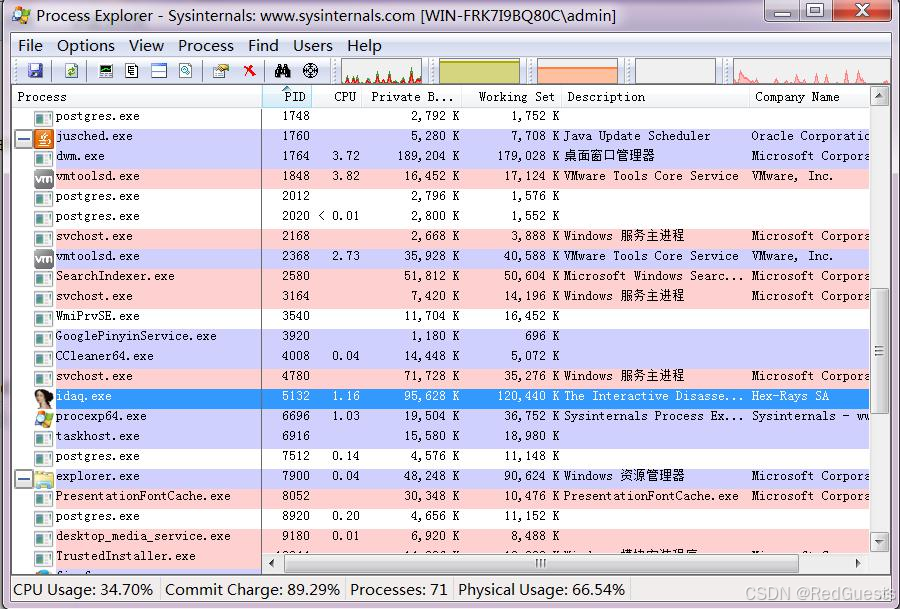Click the idaq.exe portrait icon
Screen dimensions: 900x609
(44, 398)
